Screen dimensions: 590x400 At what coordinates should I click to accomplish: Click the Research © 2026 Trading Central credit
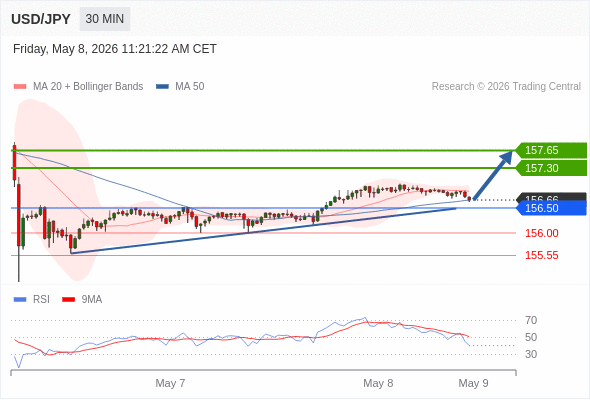tap(506, 87)
